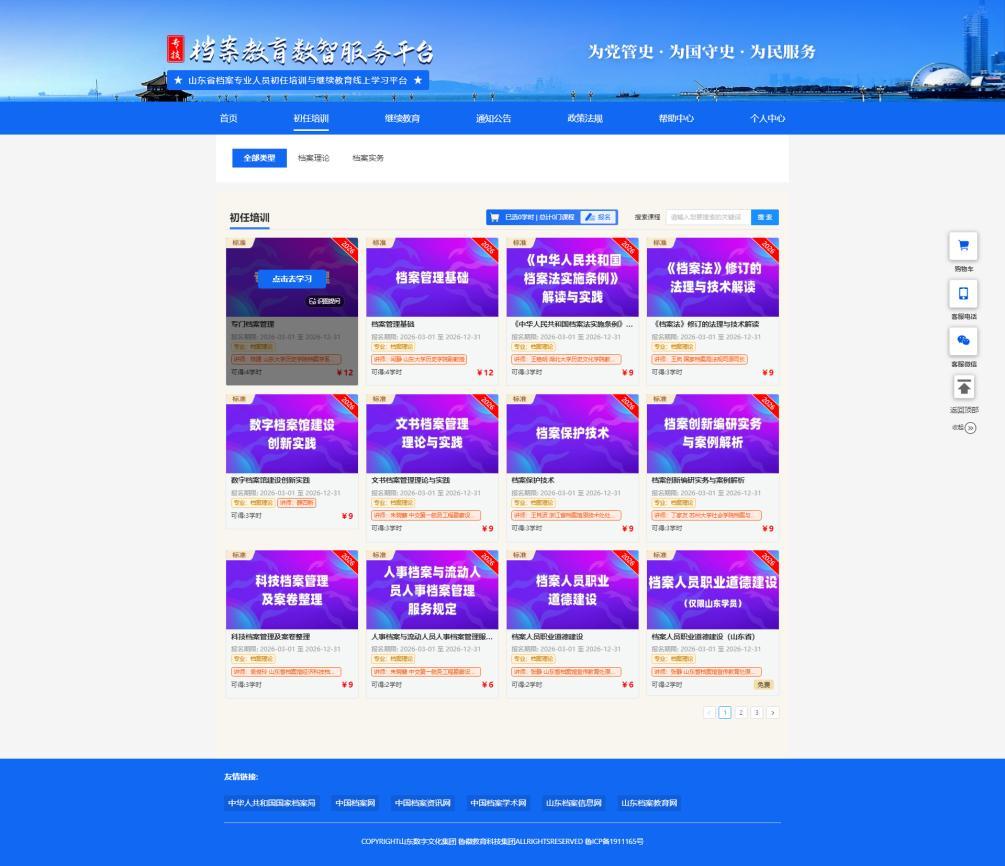Open the 中国档案学术网 footer link
Image resolution: width=1005 pixels, height=866 pixels.
pos(498,803)
